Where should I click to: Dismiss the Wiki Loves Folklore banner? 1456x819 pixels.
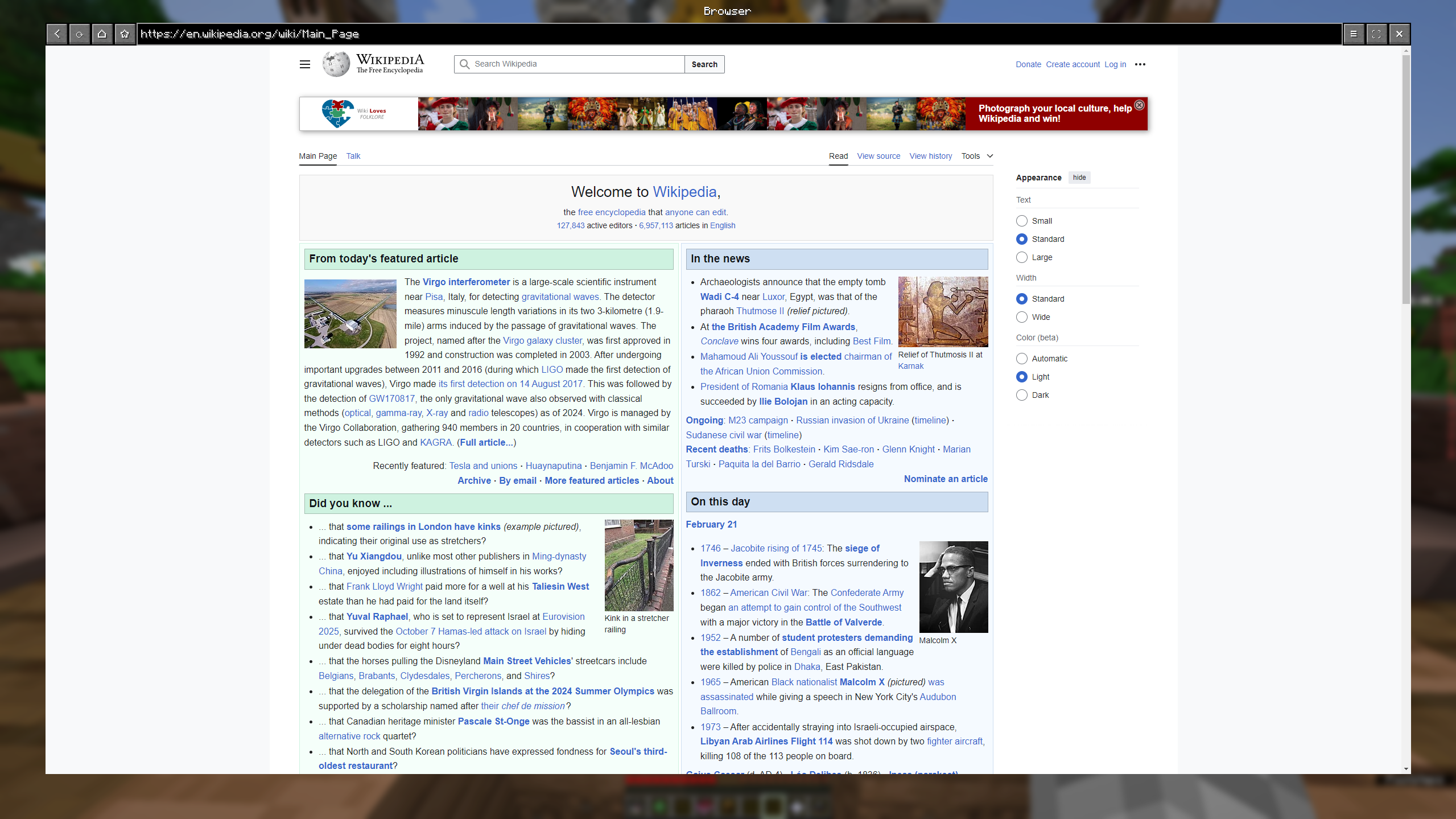click(1139, 105)
